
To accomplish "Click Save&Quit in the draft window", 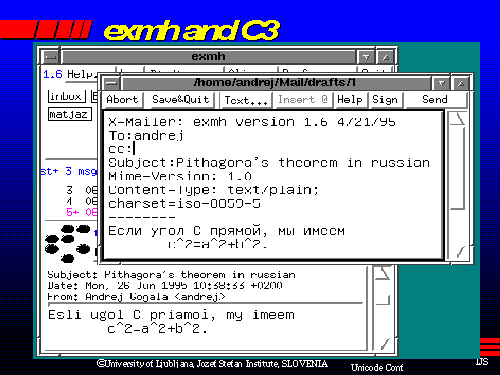I will tap(181, 100).
